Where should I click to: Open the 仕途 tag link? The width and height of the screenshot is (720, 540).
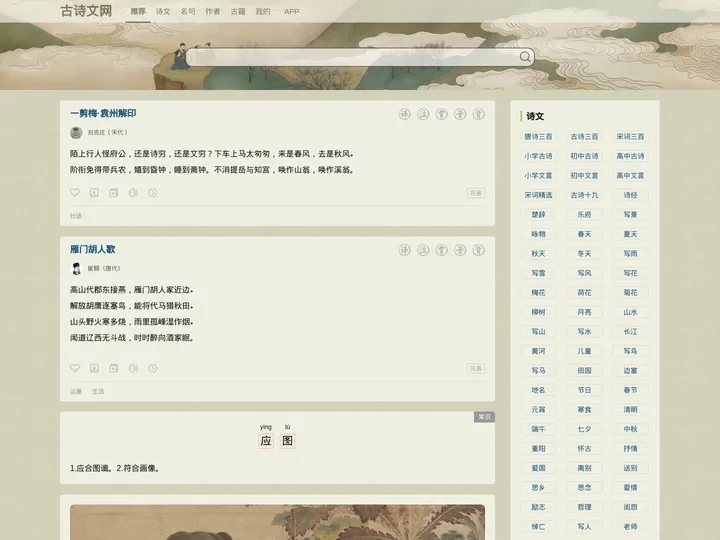click(76, 216)
